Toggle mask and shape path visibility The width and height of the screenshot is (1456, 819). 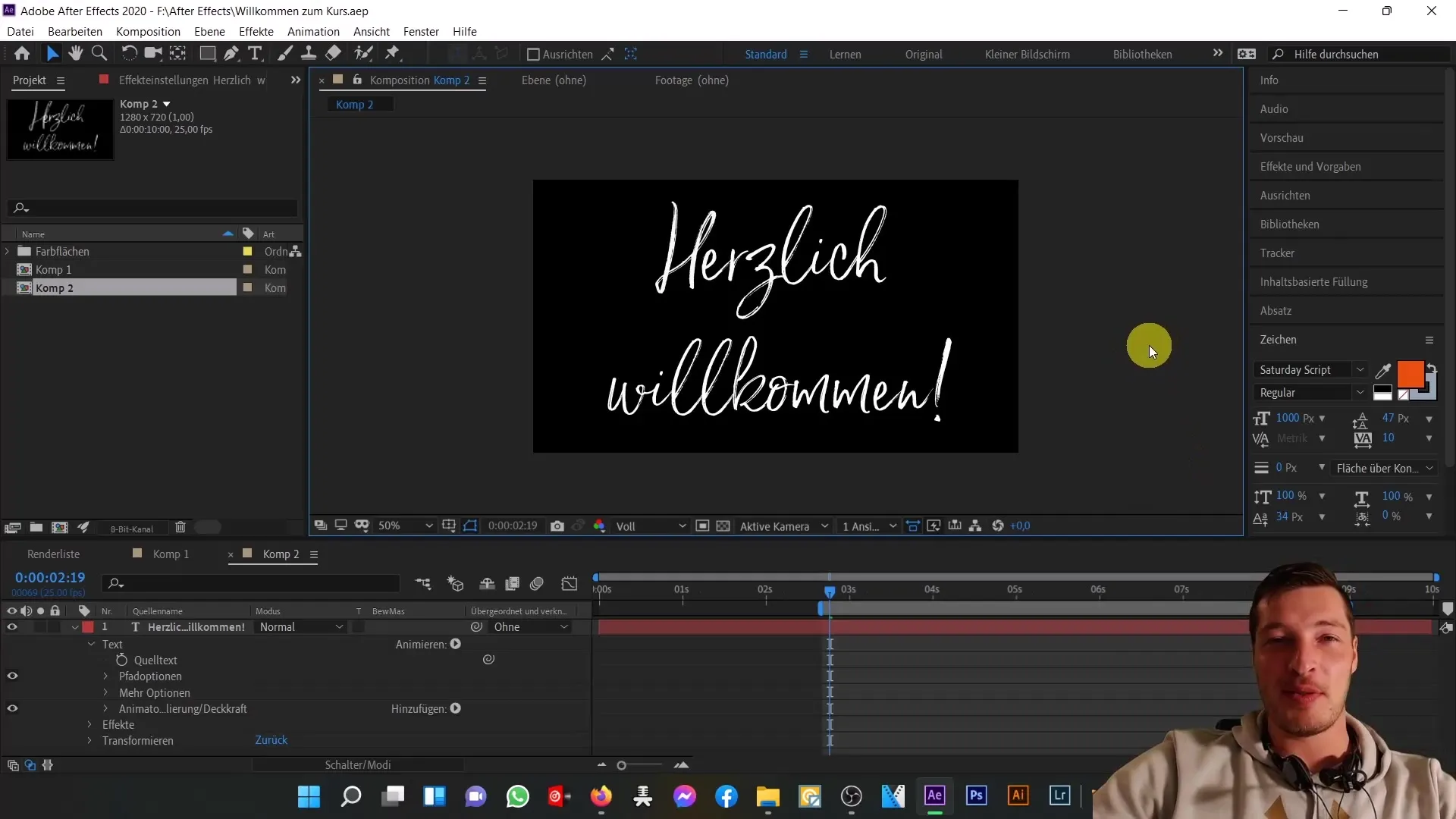coord(470,526)
